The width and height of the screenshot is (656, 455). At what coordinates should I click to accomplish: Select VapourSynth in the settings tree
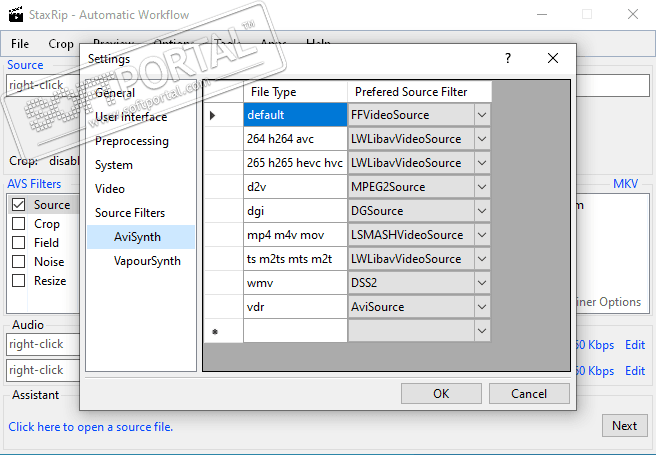click(147, 261)
